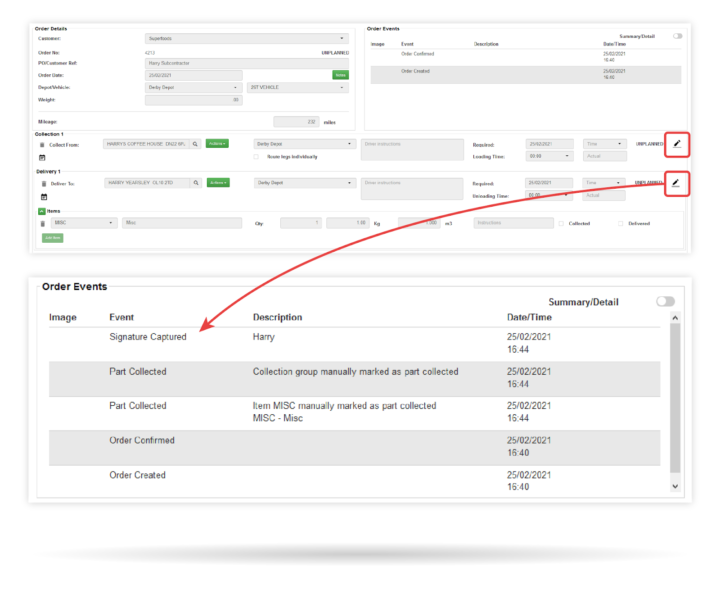Open the Unloading Time dropdown
This screenshot has height=589, width=720.
click(x=549, y=195)
